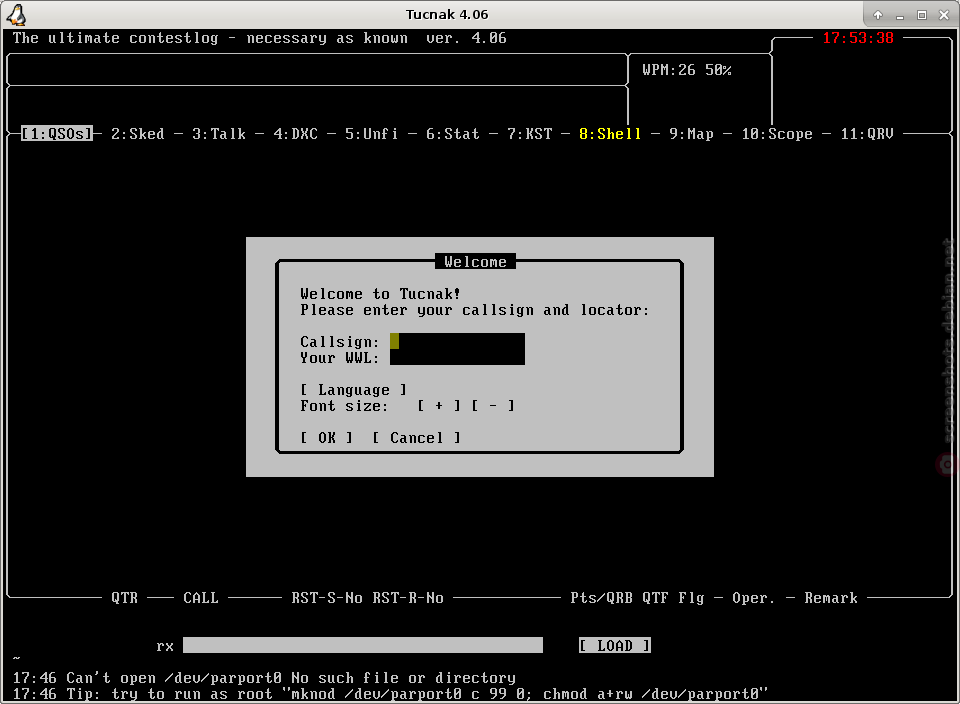Click the roll-up arrow window button
The width and height of the screenshot is (960, 704).
877,15
